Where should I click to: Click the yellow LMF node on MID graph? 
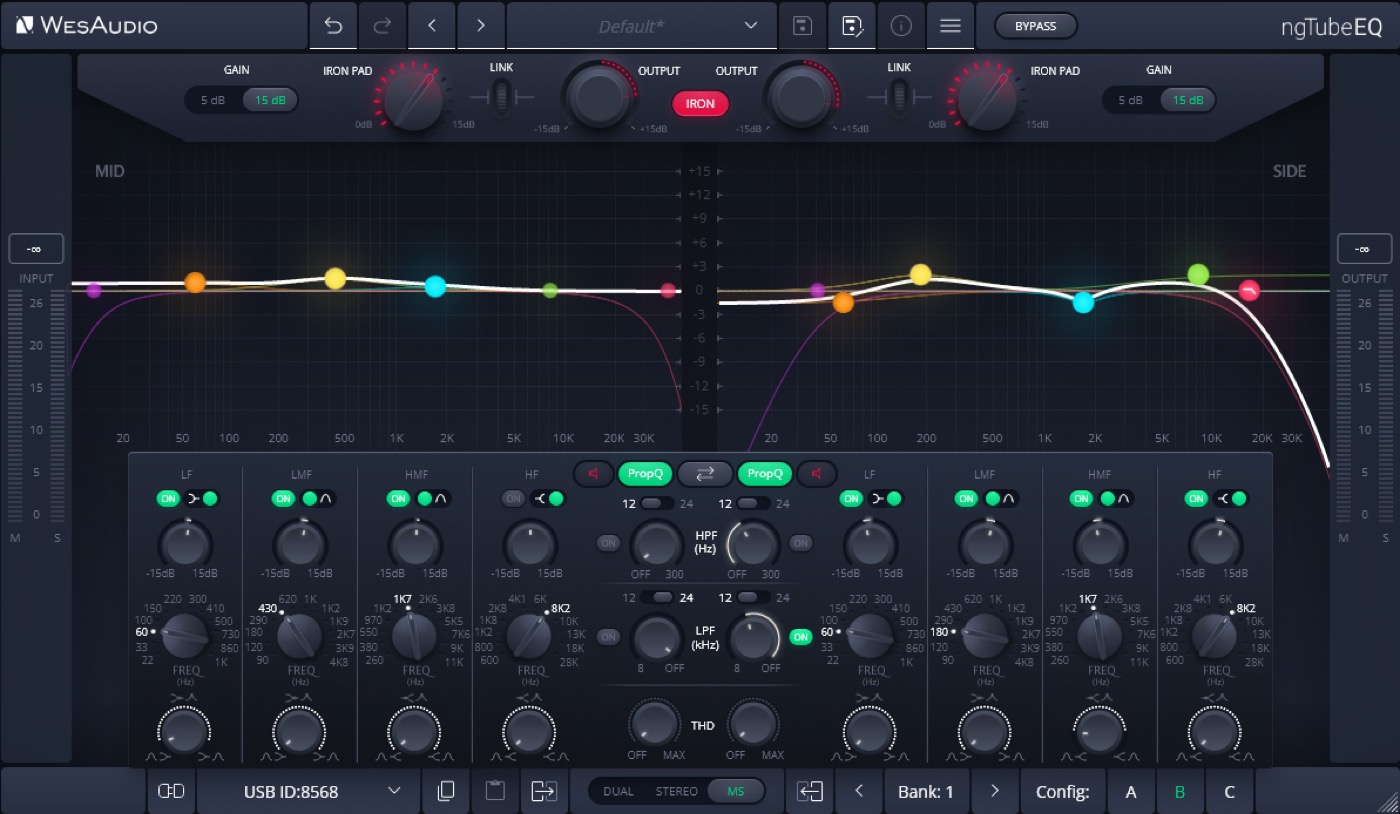(x=335, y=279)
